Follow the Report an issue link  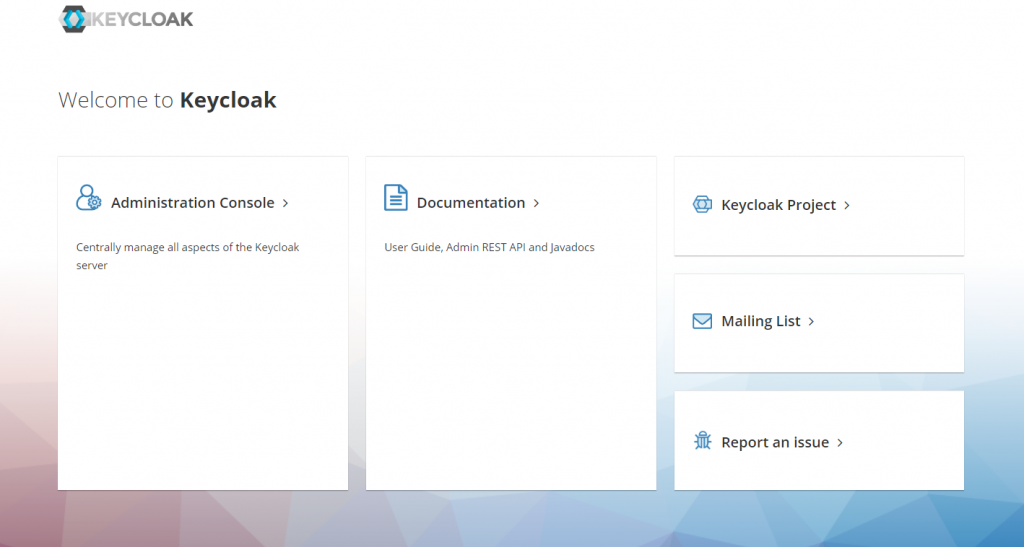point(775,443)
